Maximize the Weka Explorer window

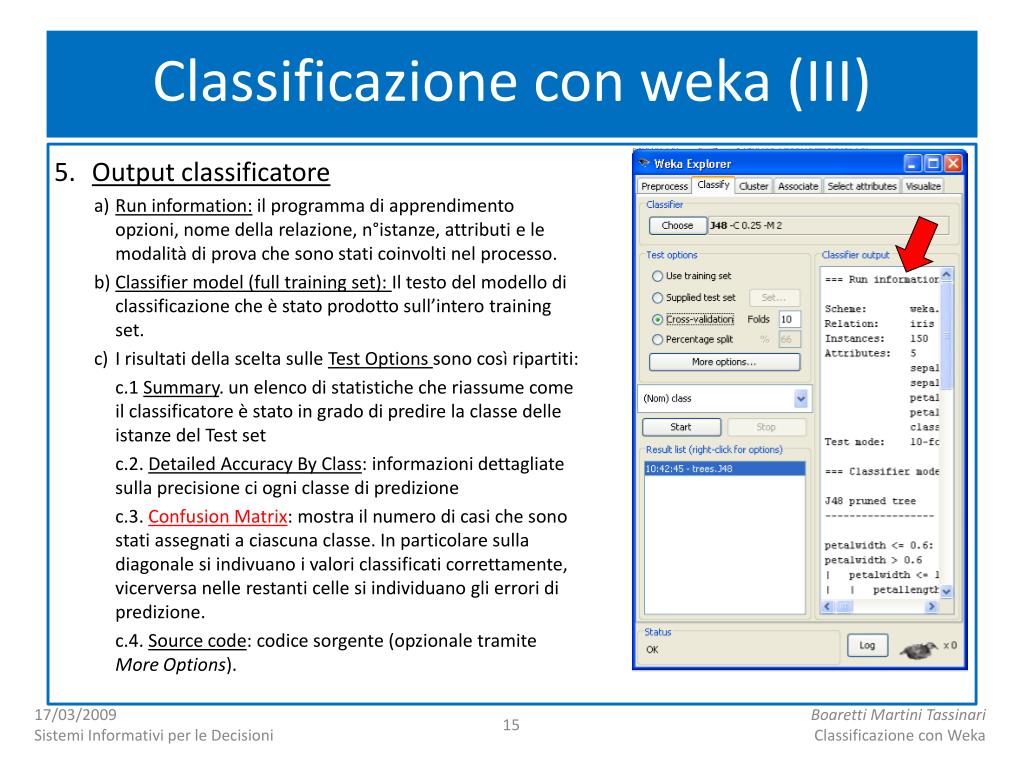pyautogui.click(x=933, y=163)
